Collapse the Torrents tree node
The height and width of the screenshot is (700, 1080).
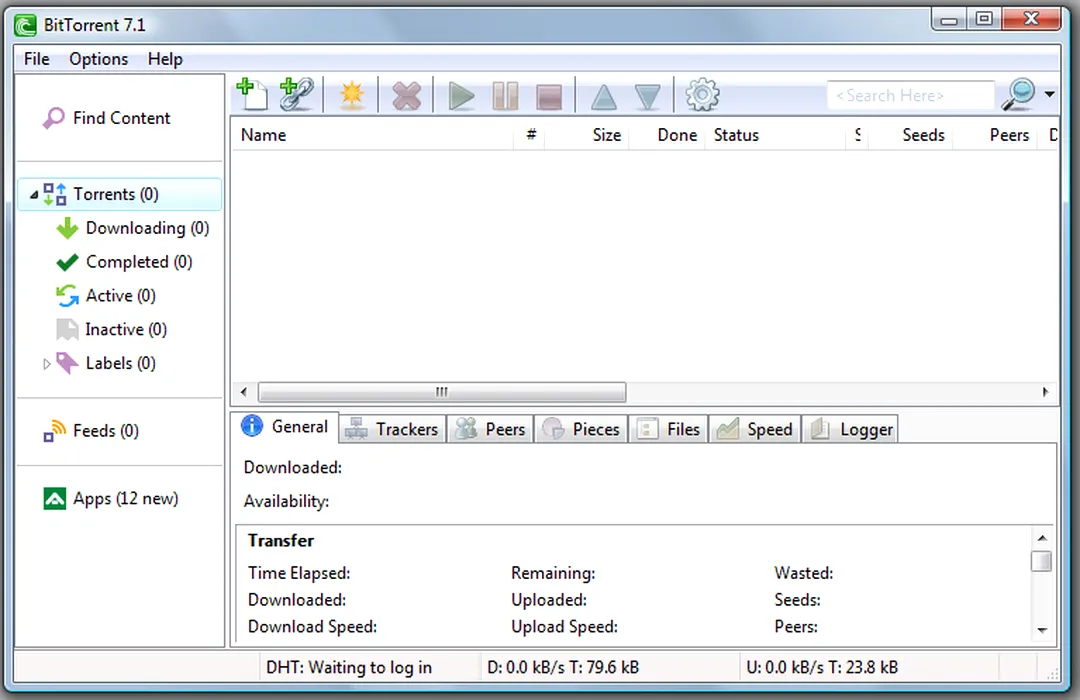[x=35, y=195]
